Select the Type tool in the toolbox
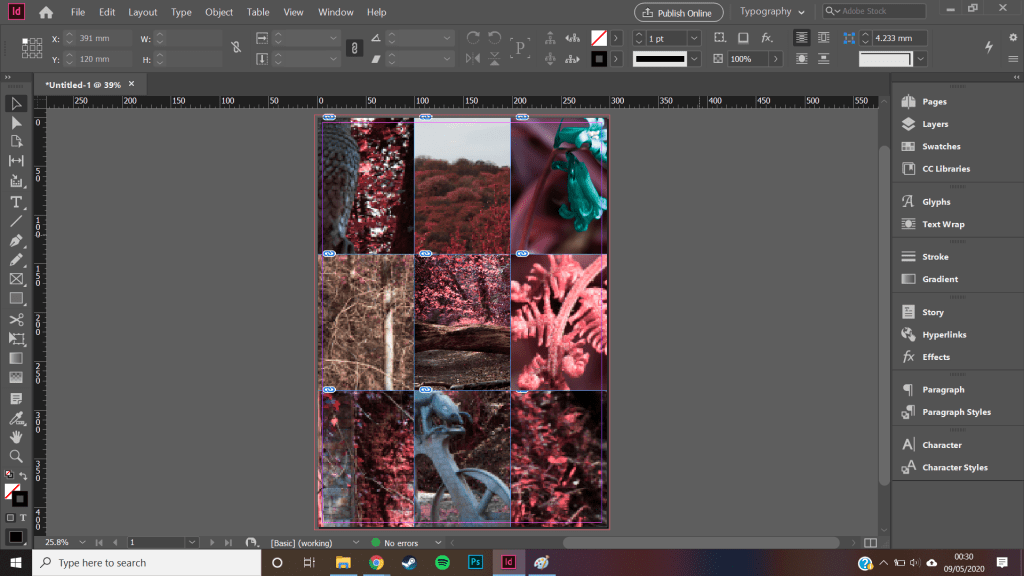 click(16, 201)
